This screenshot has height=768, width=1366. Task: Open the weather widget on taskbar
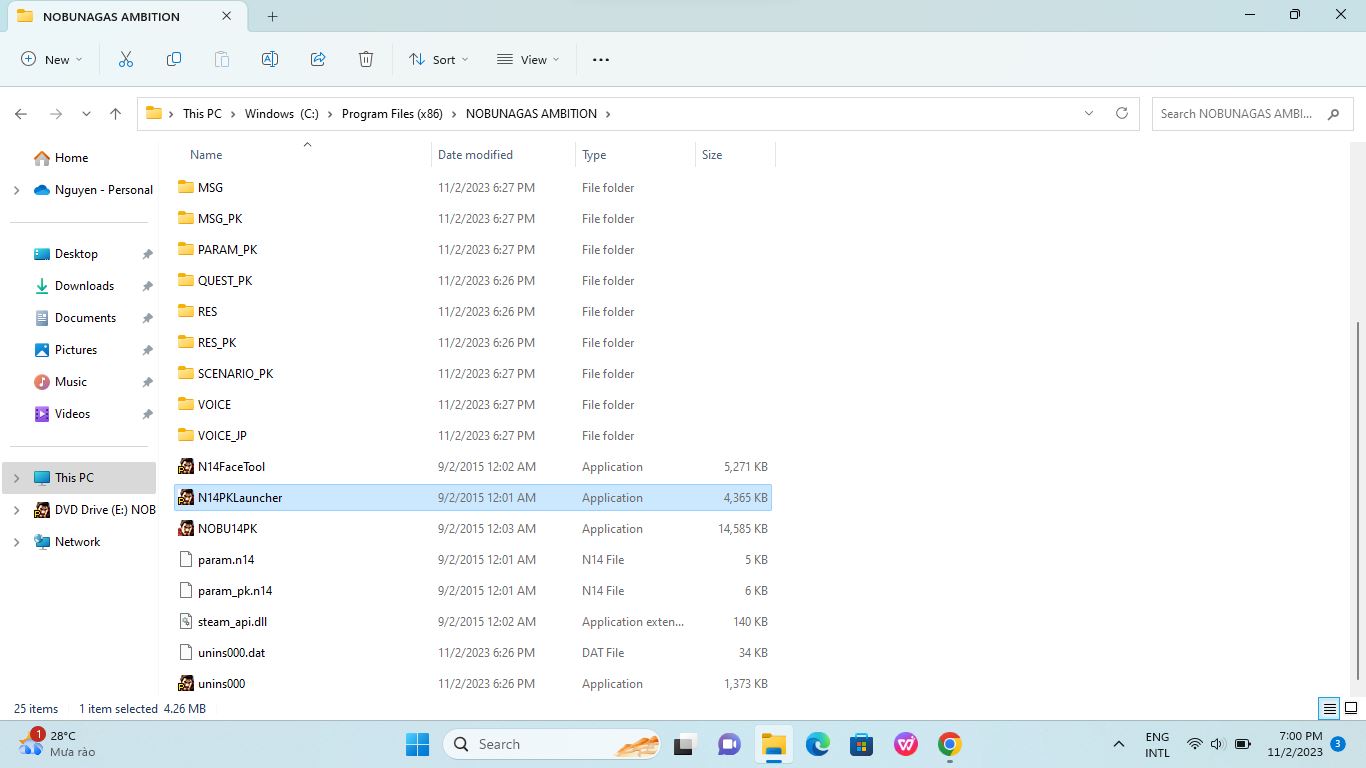tap(58, 743)
